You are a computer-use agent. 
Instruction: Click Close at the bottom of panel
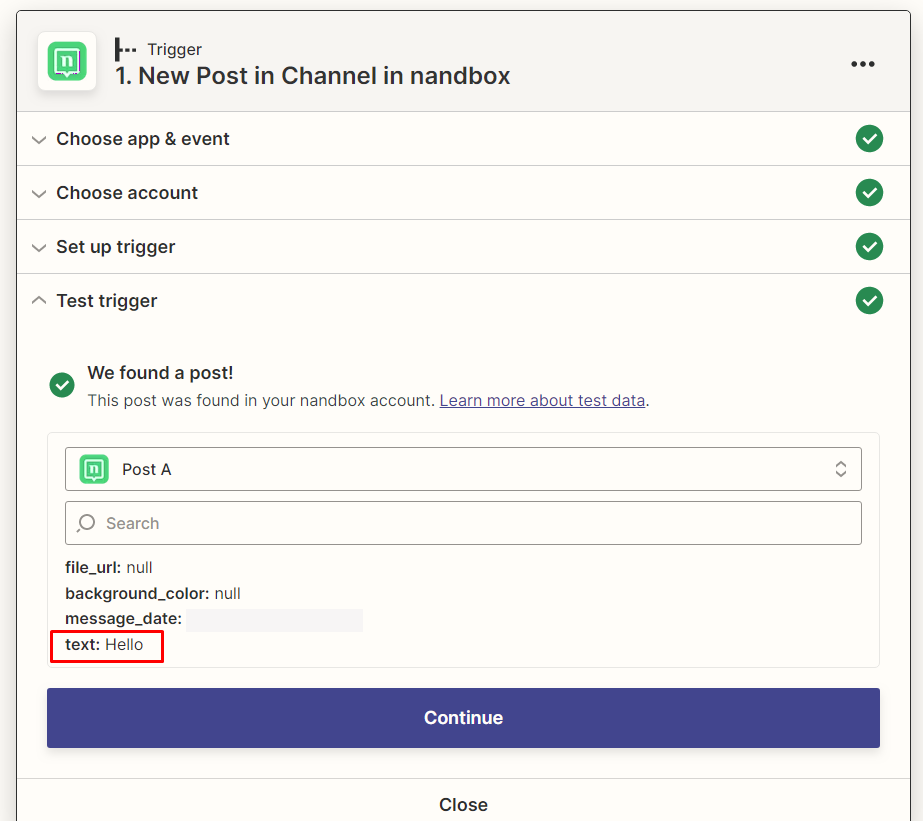(463, 804)
